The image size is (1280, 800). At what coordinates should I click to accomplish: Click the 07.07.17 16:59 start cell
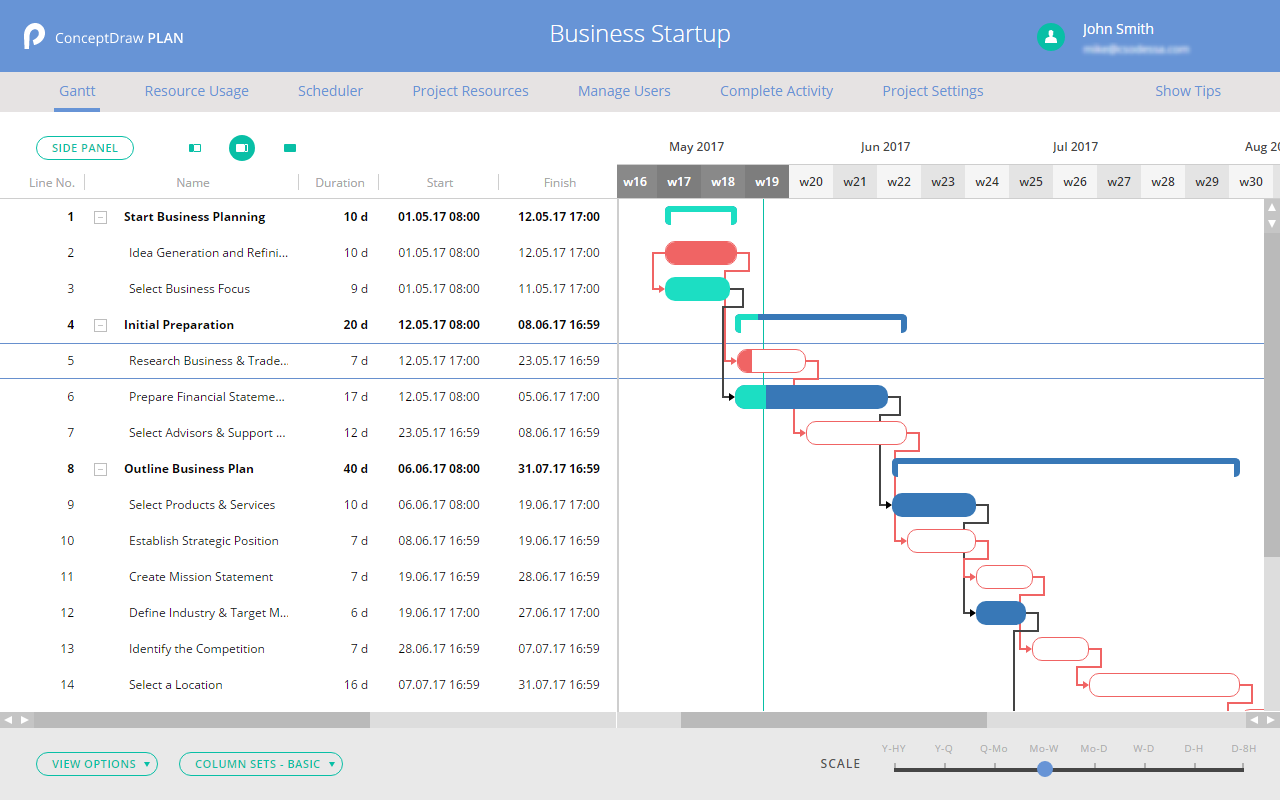pos(439,685)
